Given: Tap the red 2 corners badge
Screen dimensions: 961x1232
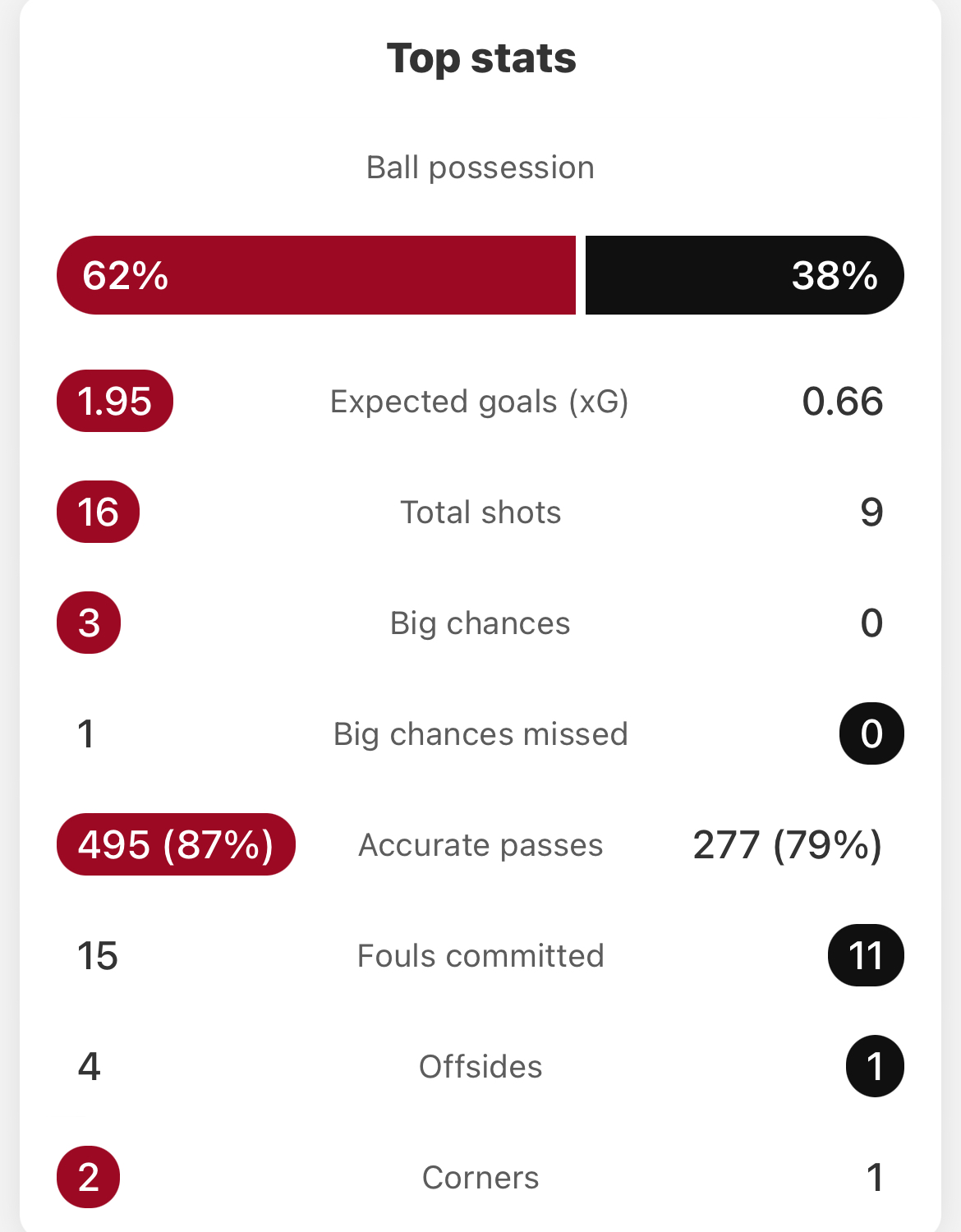Looking at the screenshot, I should tap(89, 1177).
